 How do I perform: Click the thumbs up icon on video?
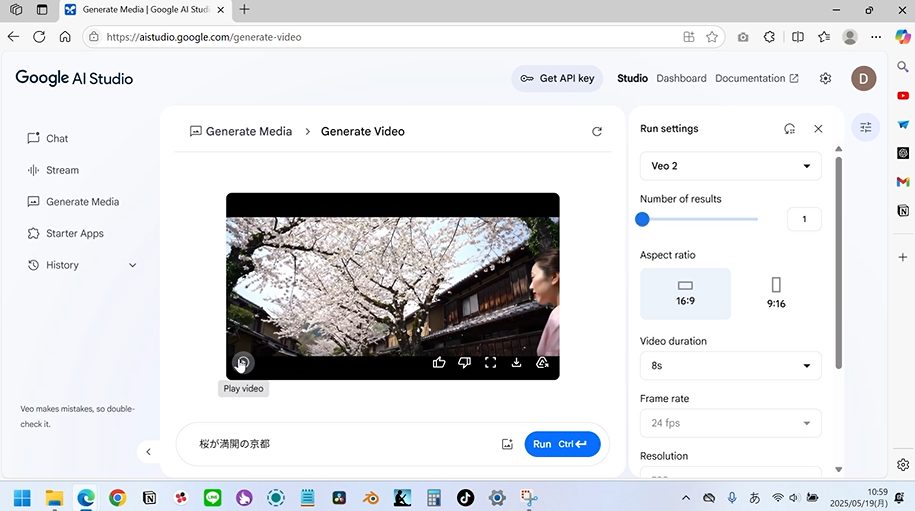click(439, 363)
